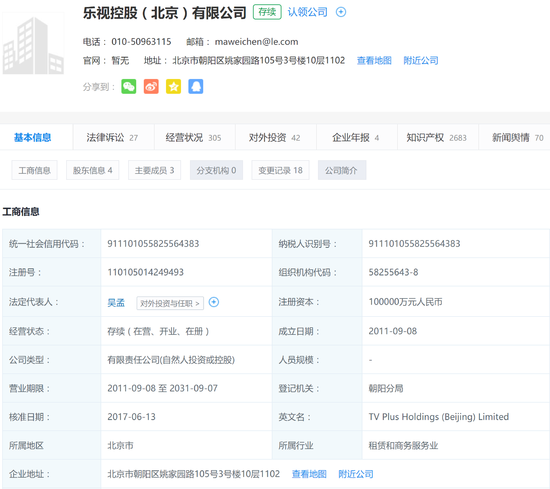550x489 pixels.
Task: Select 主要成员 3 sub-section button
Action: [x=154, y=170]
